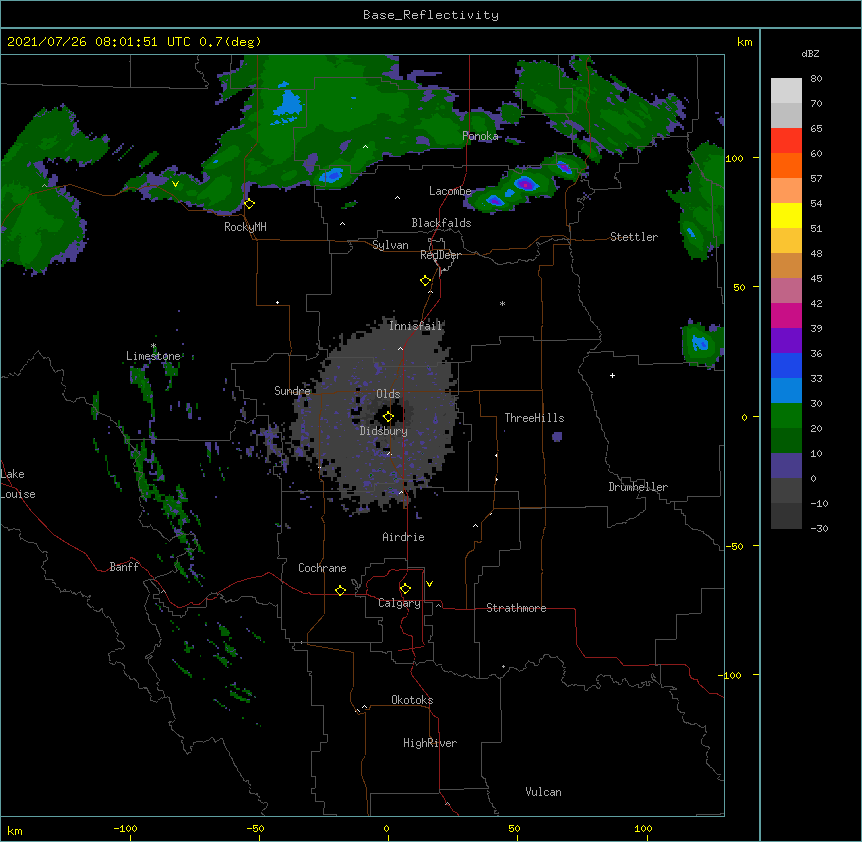Image resolution: width=862 pixels, height=842 pixels.
Task: Click the Lake Louise label
Action: [16, 484]
